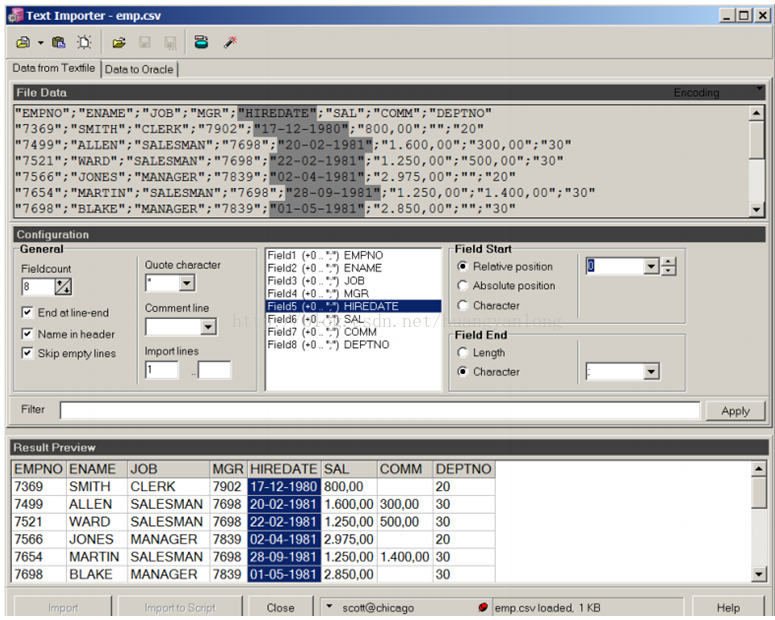The width and height of the screenshot is (775, 620).
Task: Click the magic wand wizard icon
Action: tap(230, 43)
